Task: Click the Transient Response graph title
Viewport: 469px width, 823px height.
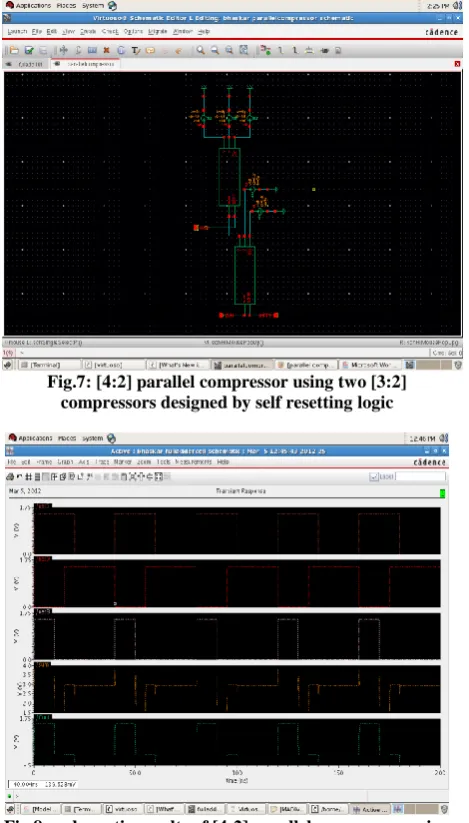Action: pos(241,491)
